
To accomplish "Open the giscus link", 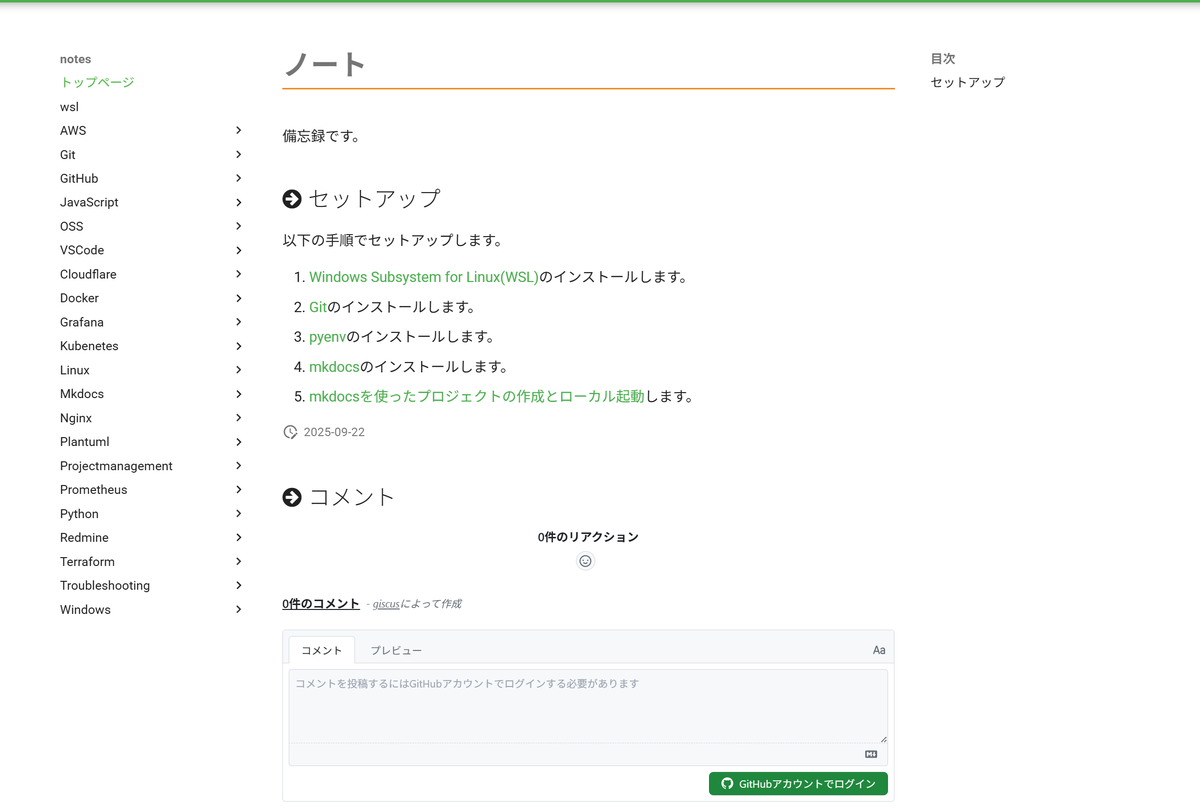I will click(x=386, y=604).
